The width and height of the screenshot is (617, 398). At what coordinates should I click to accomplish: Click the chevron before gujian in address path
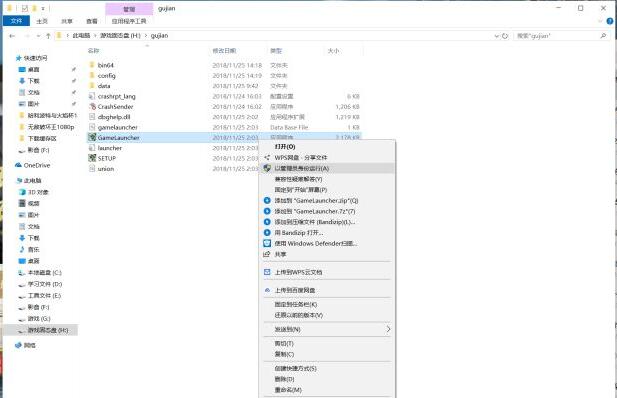point(146,36)
